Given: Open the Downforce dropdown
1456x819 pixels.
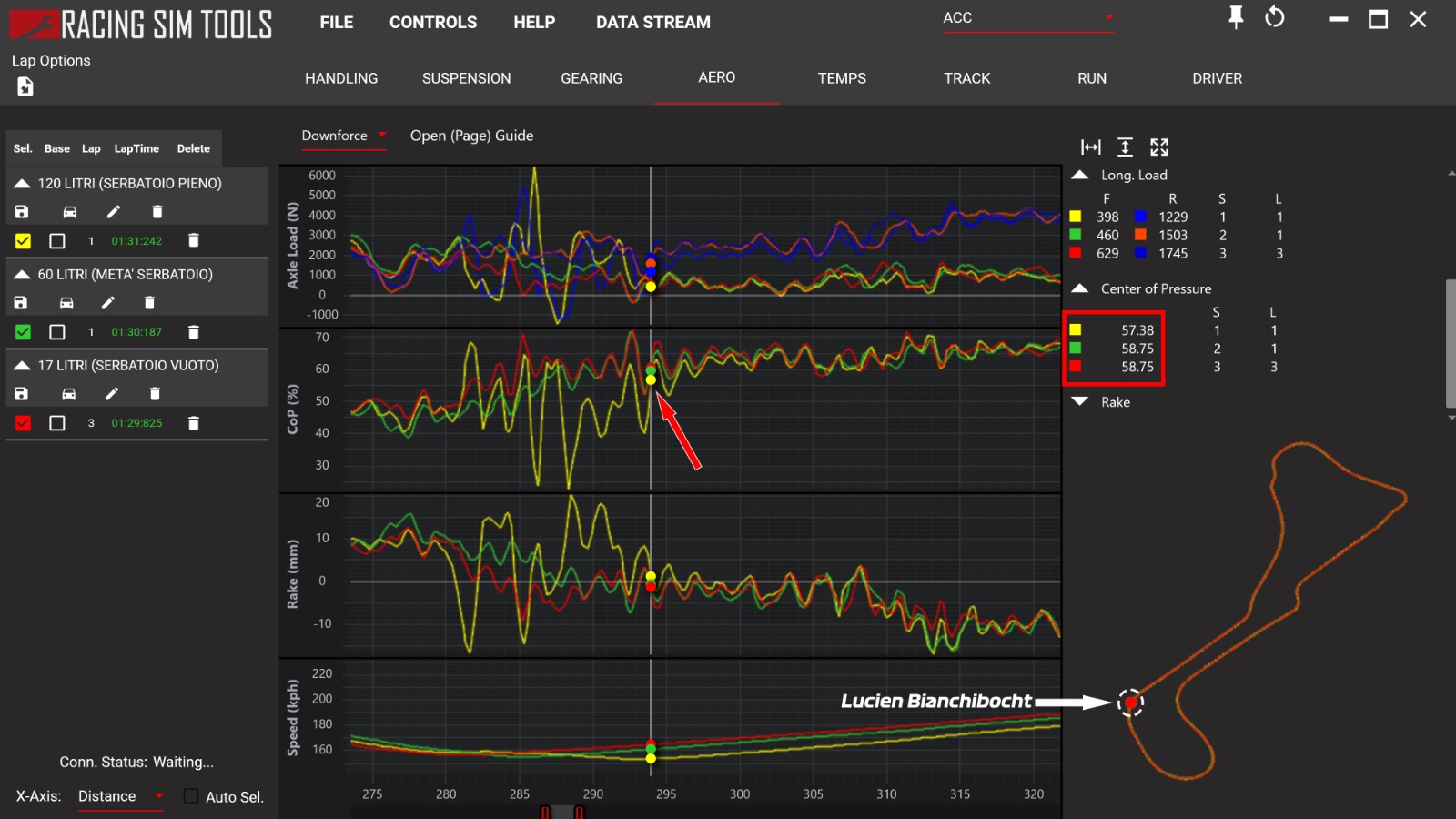Looking at the screenshot, I should point(382,135).
